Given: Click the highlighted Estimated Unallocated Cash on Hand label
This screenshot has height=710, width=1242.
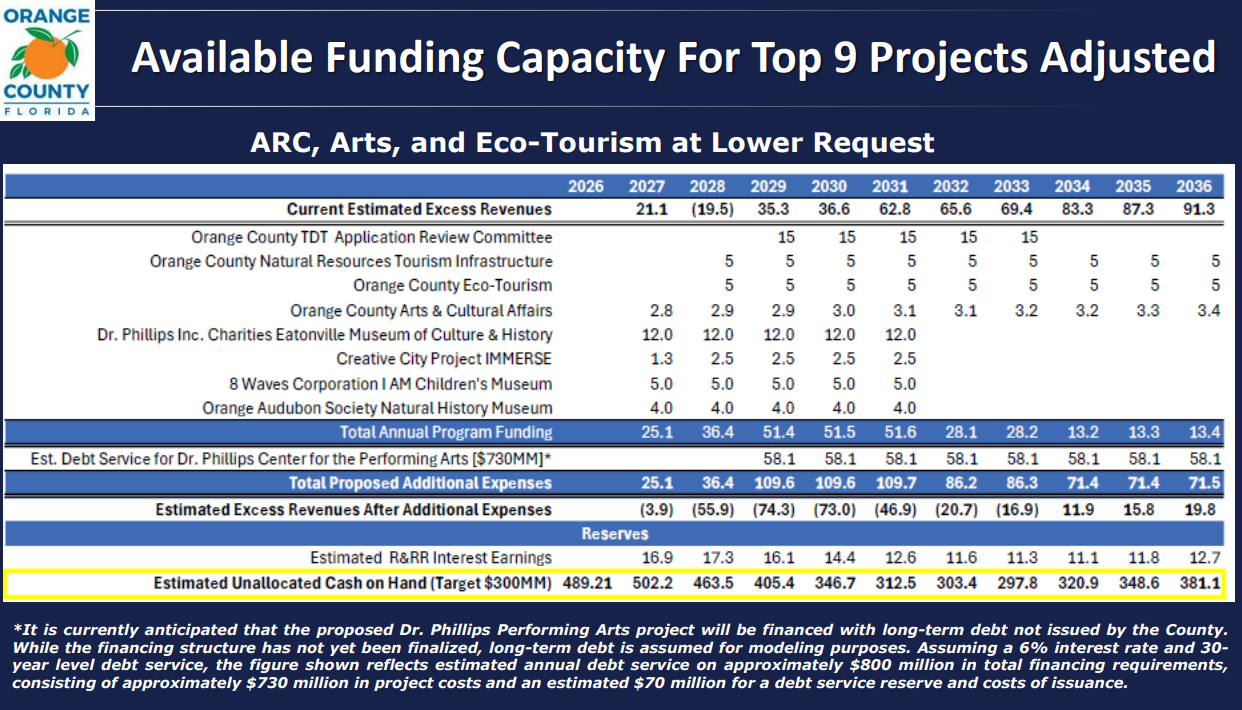Looking at the screenshot, I should 353,584.
